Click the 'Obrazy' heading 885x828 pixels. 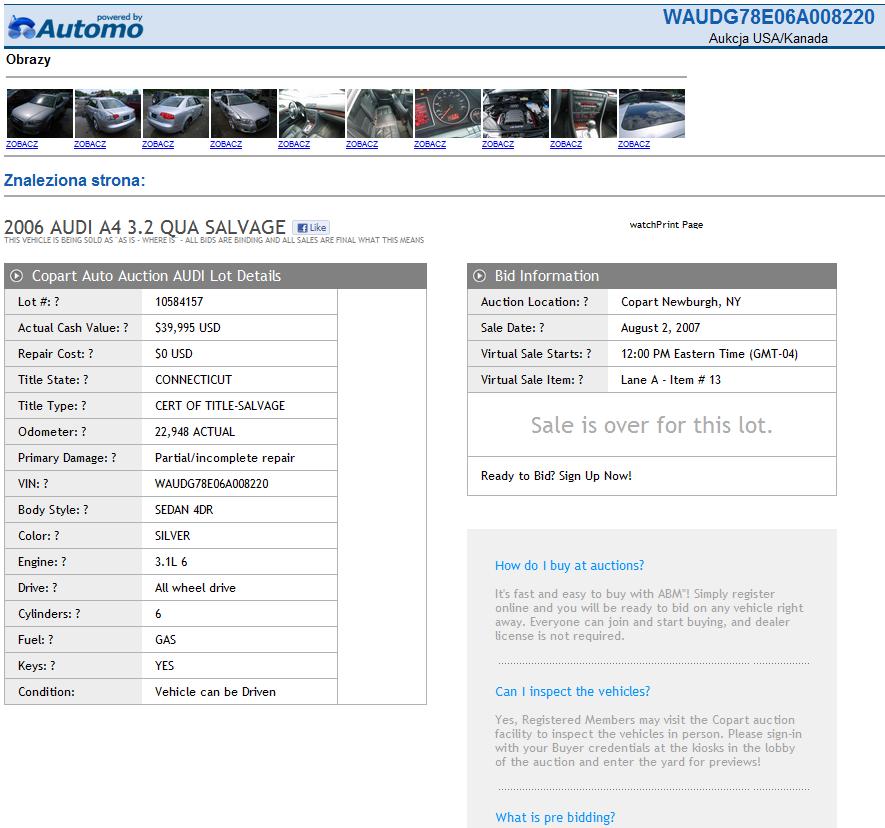pyautogui.click(x=28, y=60)
